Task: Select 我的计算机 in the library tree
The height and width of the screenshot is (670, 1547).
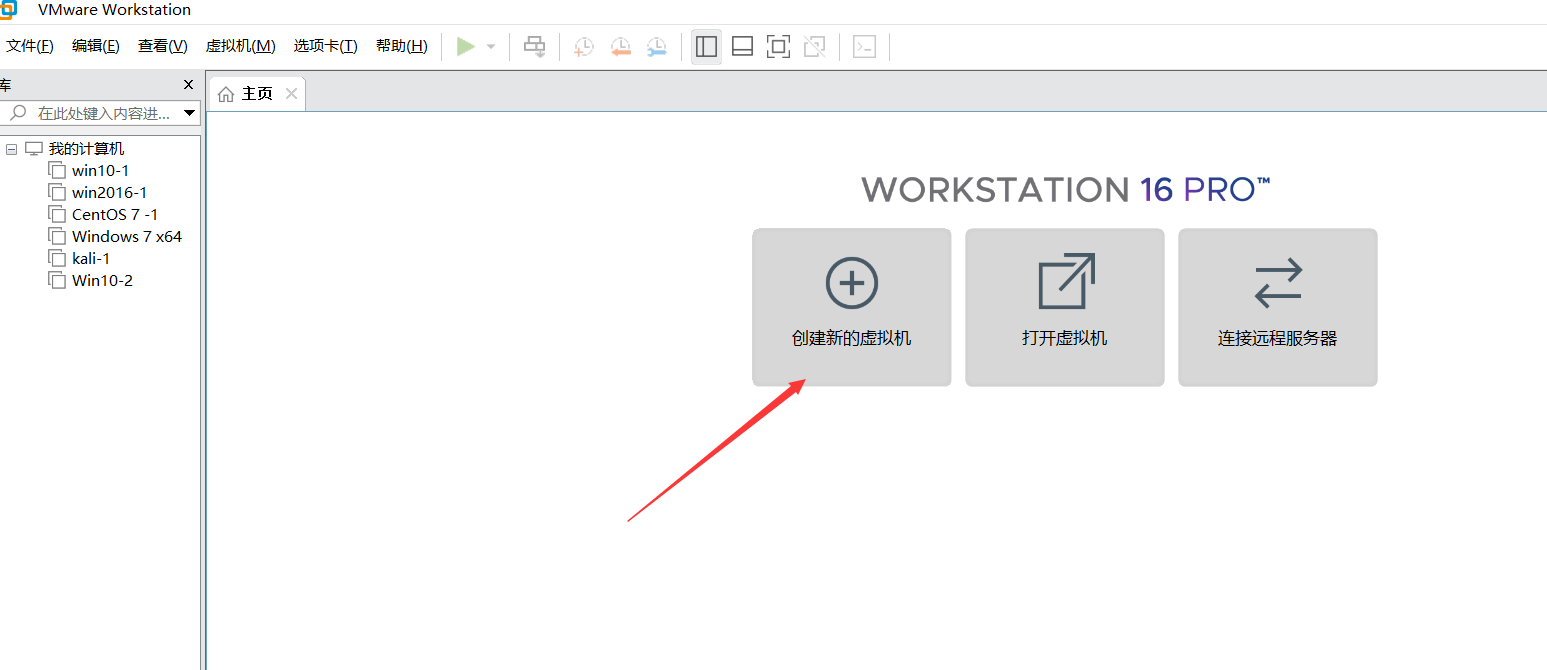Action: 86,149
